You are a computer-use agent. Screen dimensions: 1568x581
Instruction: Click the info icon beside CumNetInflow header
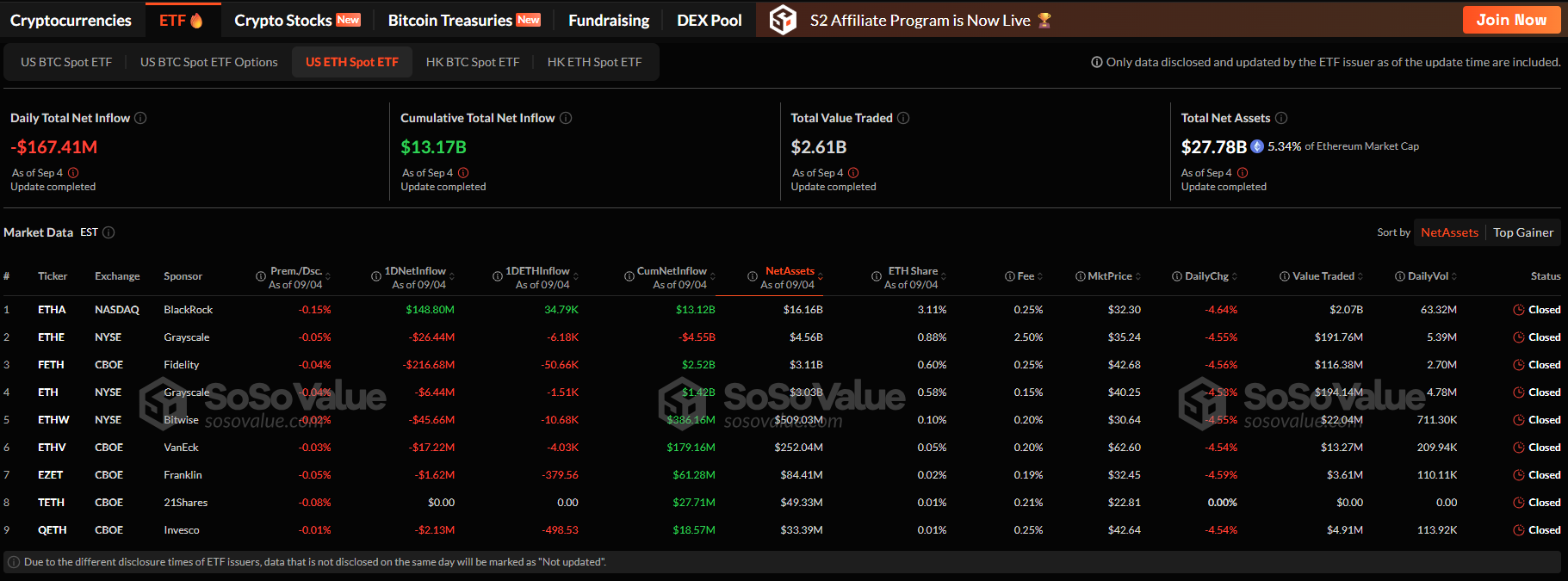coord(629,276)
